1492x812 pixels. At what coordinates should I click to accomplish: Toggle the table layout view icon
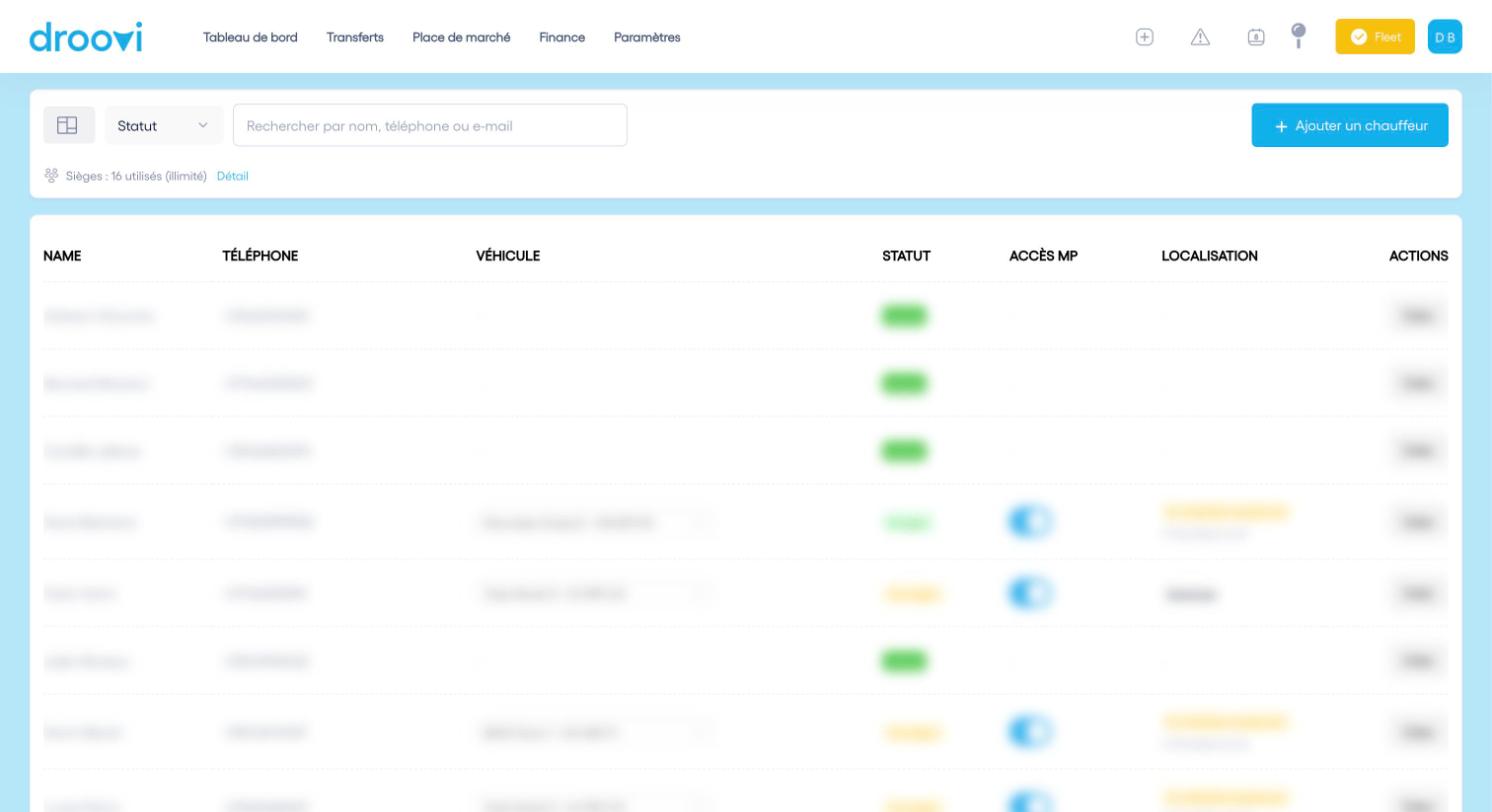pyautogui.click(x=68, y=125)
